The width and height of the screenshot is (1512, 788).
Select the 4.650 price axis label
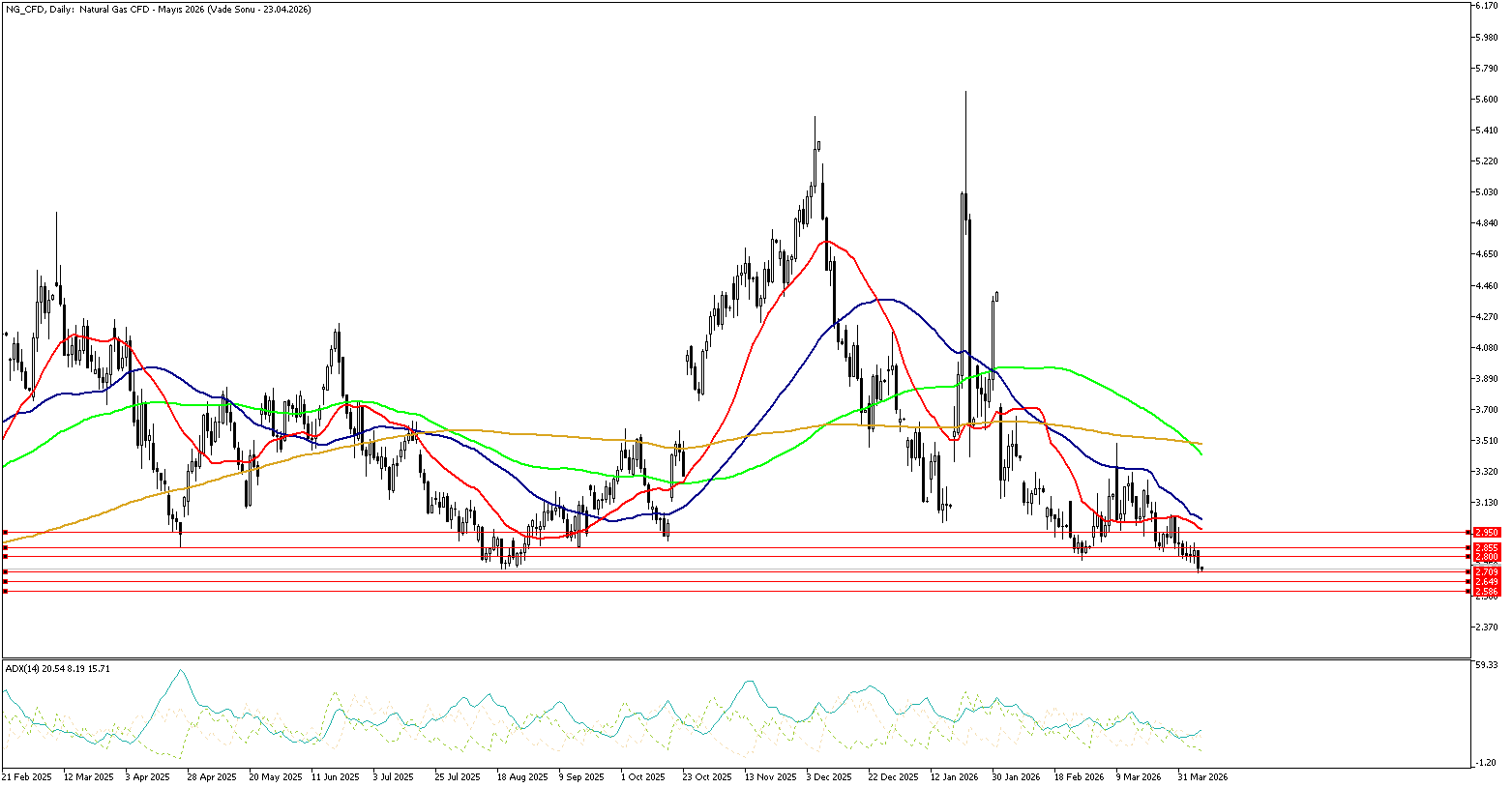coord(1487,253)
